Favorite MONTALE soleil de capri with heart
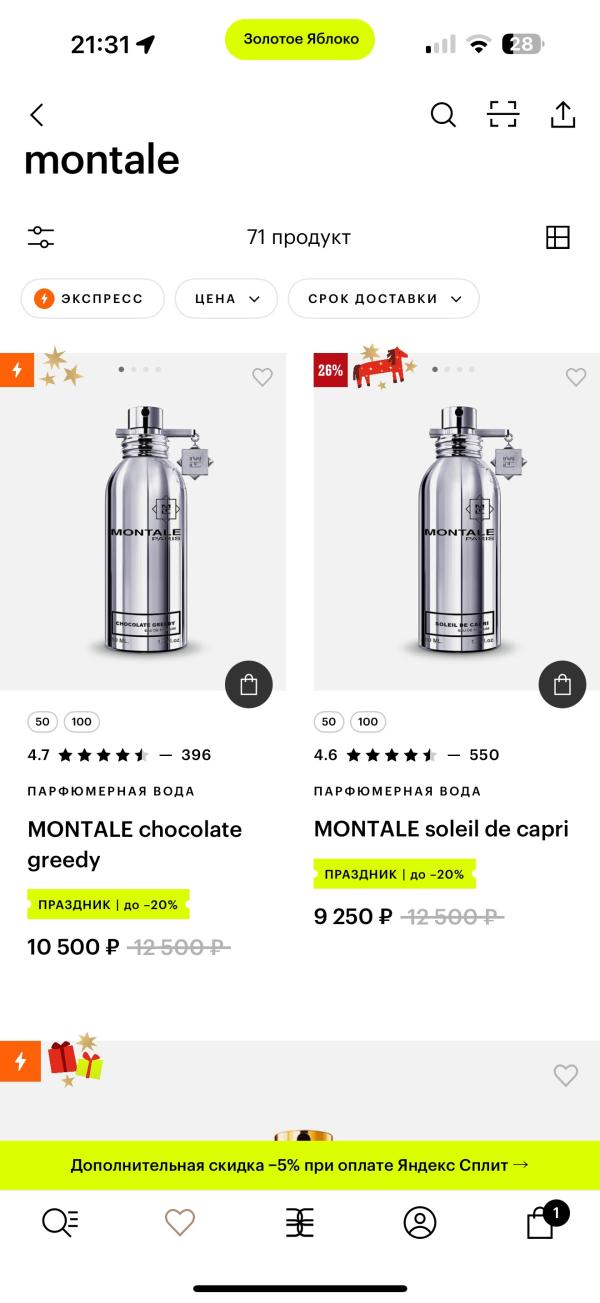The height and width of the screenshot is (1303, 600). click(576, 377)
